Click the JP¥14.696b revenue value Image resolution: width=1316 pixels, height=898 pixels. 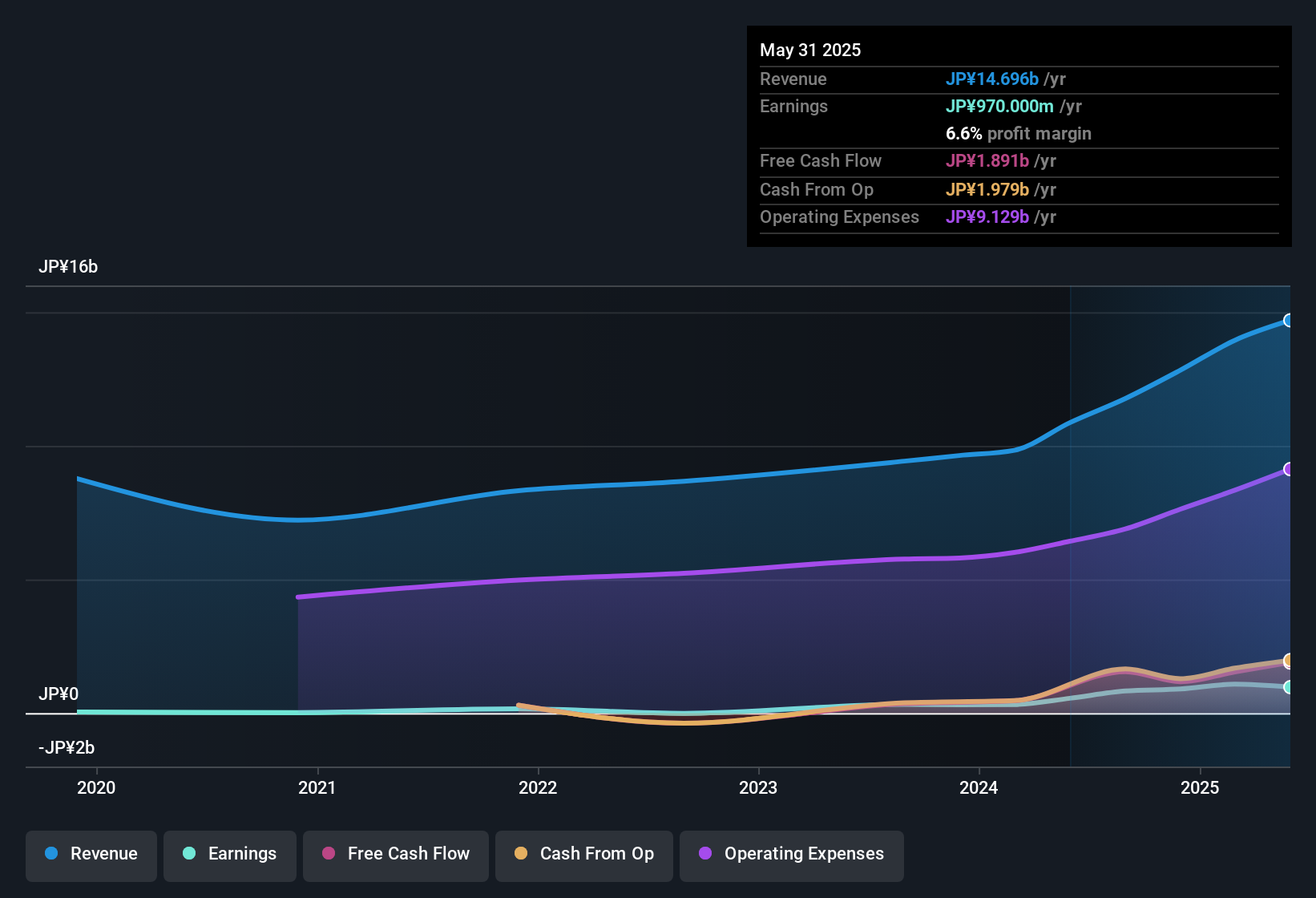(x=992, y=79)
